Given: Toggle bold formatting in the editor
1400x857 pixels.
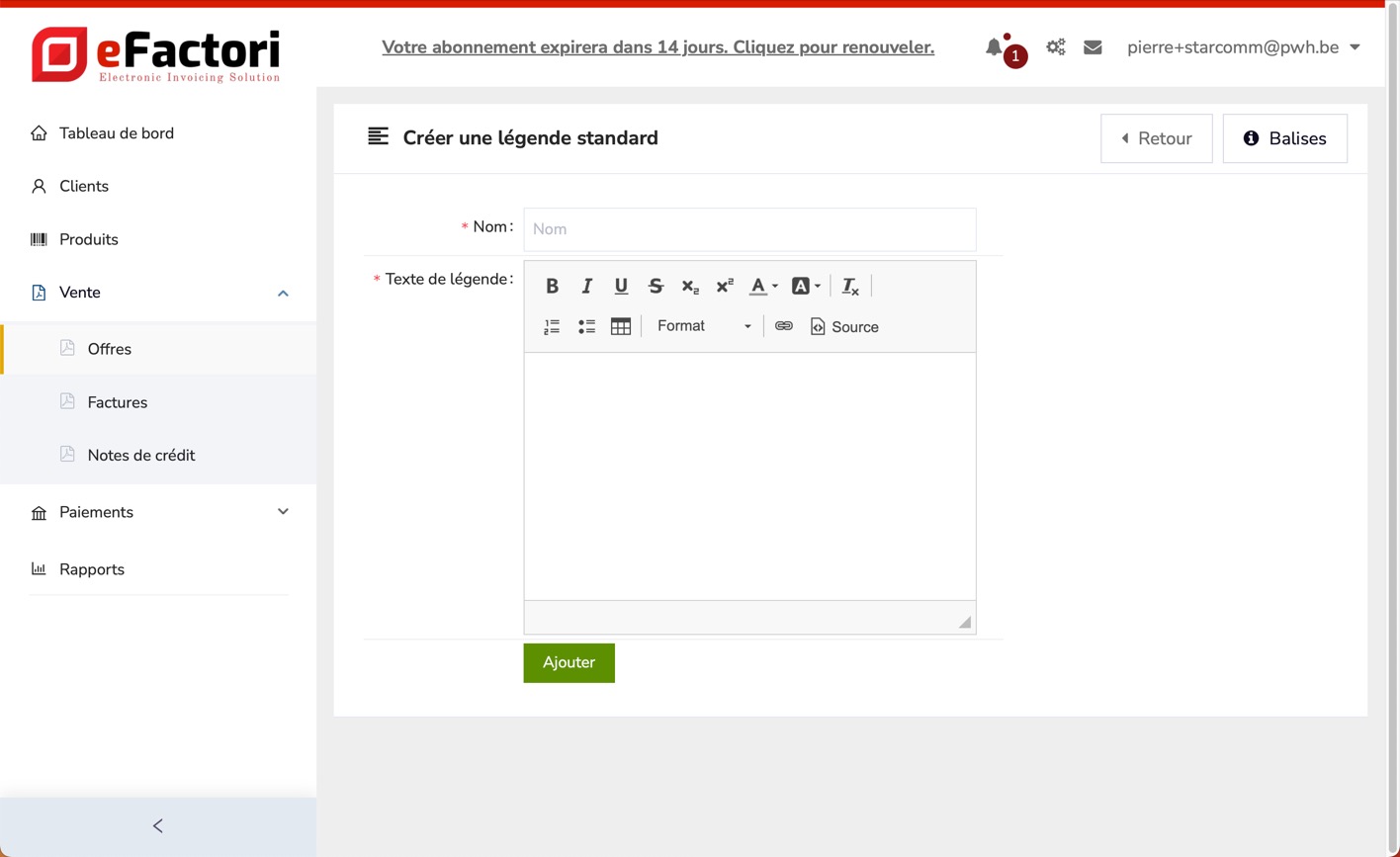Looking at the screenshot, I should 552,287.
